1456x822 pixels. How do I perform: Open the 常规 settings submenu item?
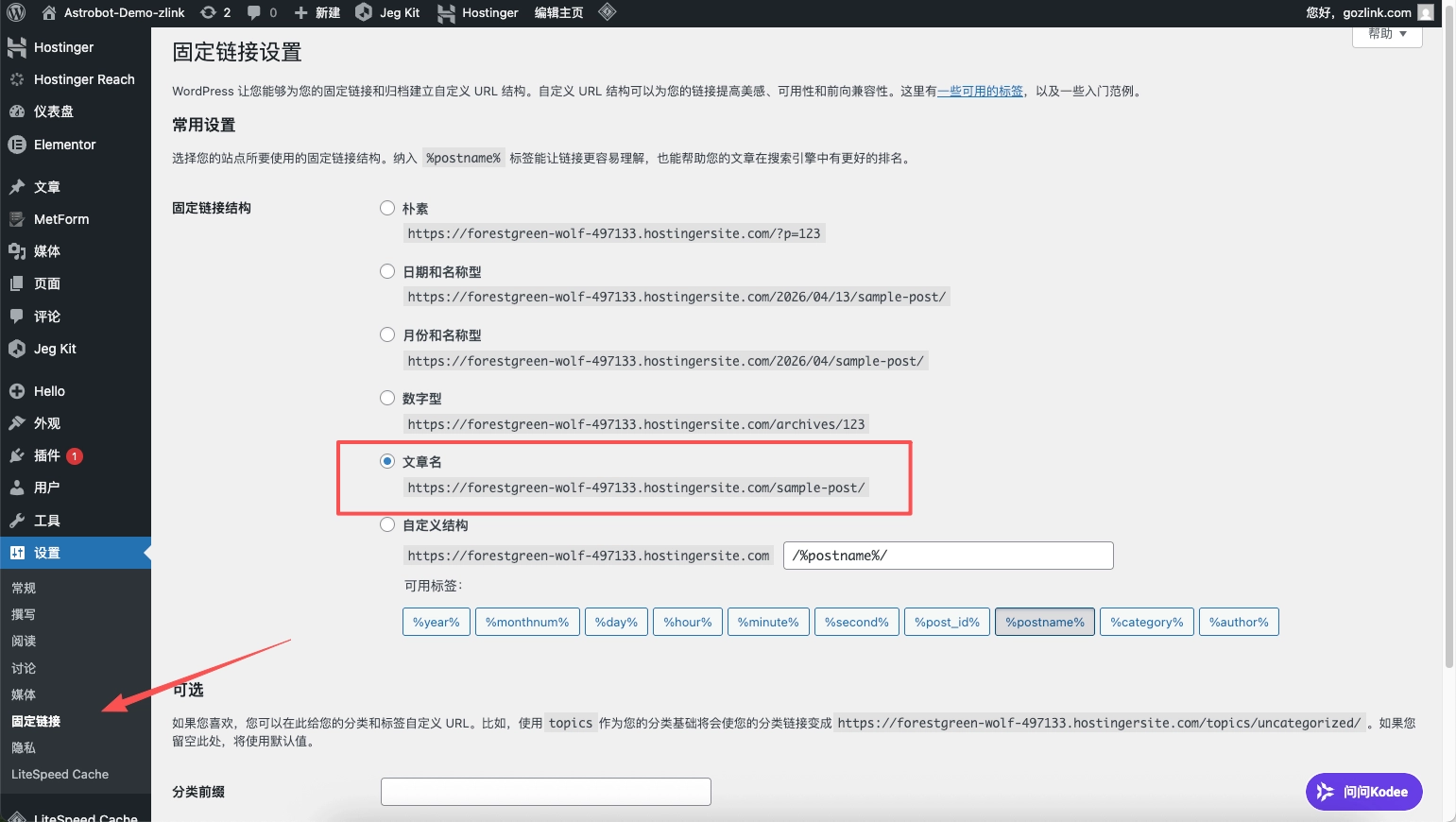24,588
